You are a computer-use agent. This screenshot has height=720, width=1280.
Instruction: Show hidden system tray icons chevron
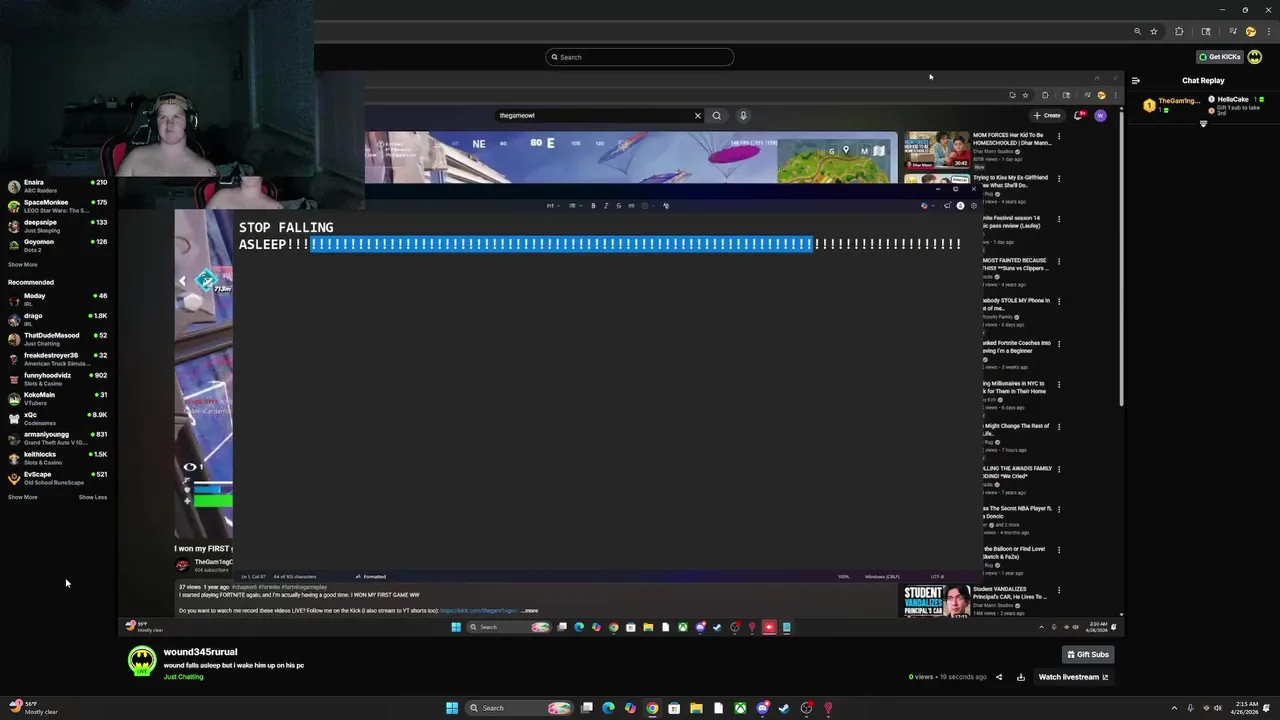click(x=1174, y=708)
